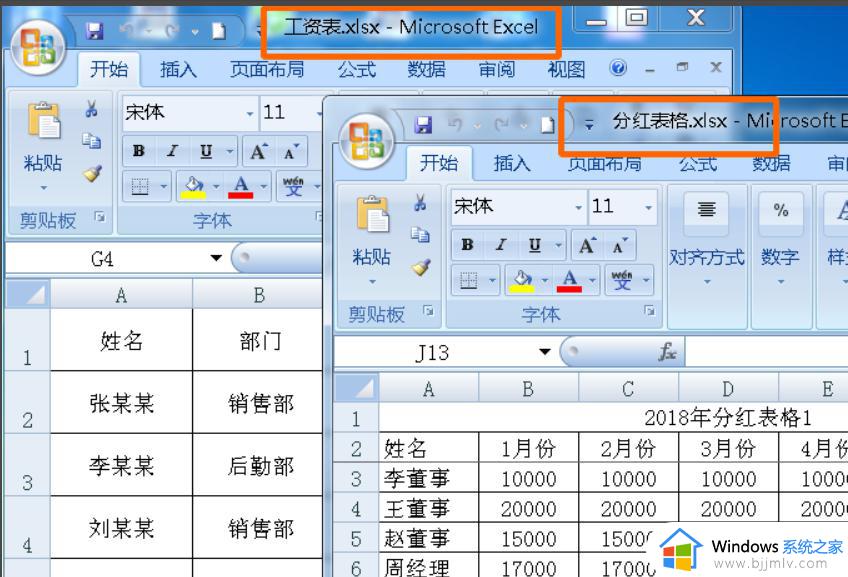The image size is (848, 577).
Task: Increase font size in 工资表.xlsx ribbon
Action: pyautogui.click(x=259, y=151)
